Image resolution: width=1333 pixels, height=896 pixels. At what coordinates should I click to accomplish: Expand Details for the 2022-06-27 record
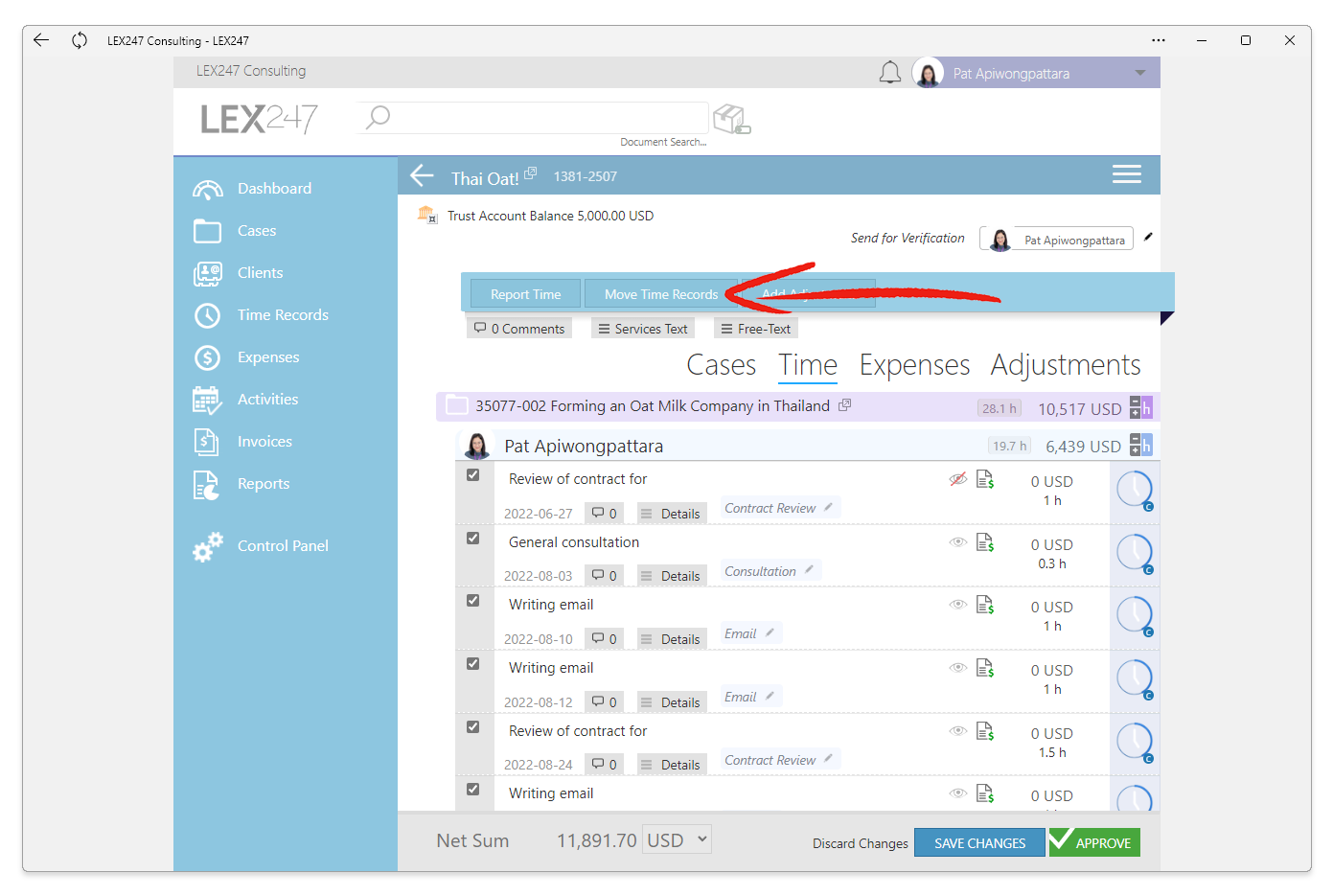pyautogui.click(x=671, y=514)
